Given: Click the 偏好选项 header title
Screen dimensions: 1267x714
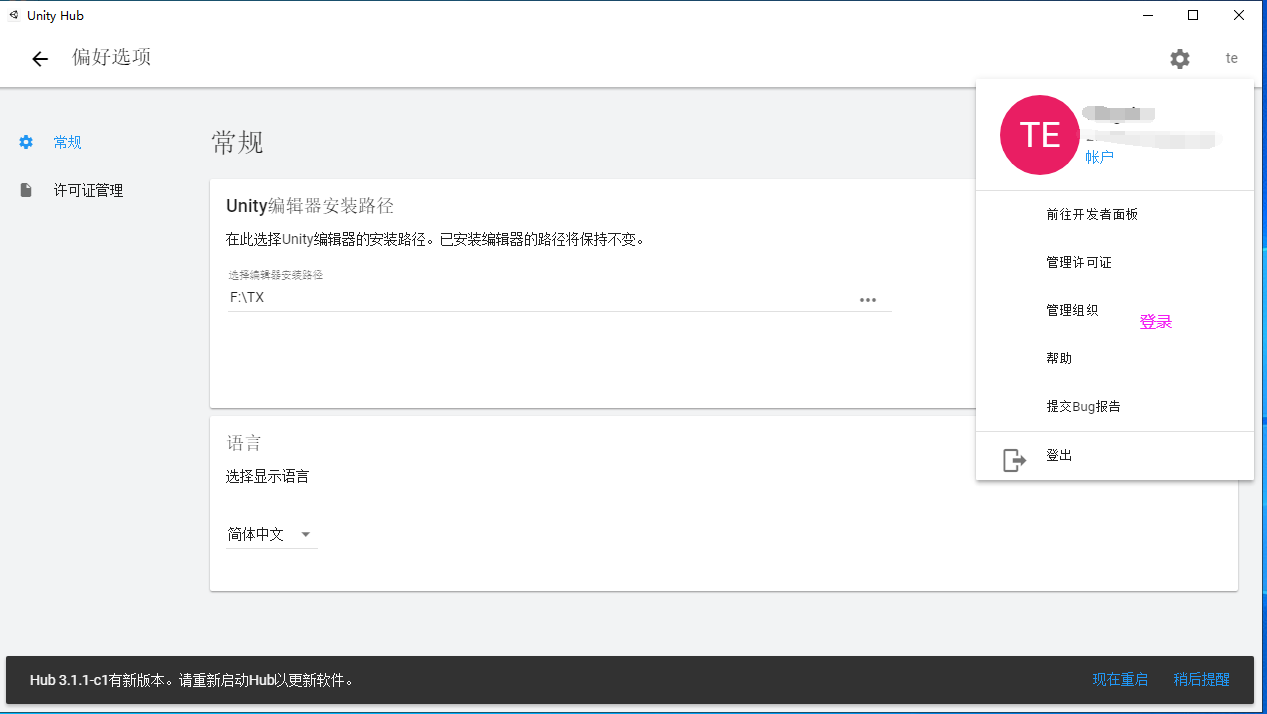Looking at the screenshot, I should coord(111,57).
